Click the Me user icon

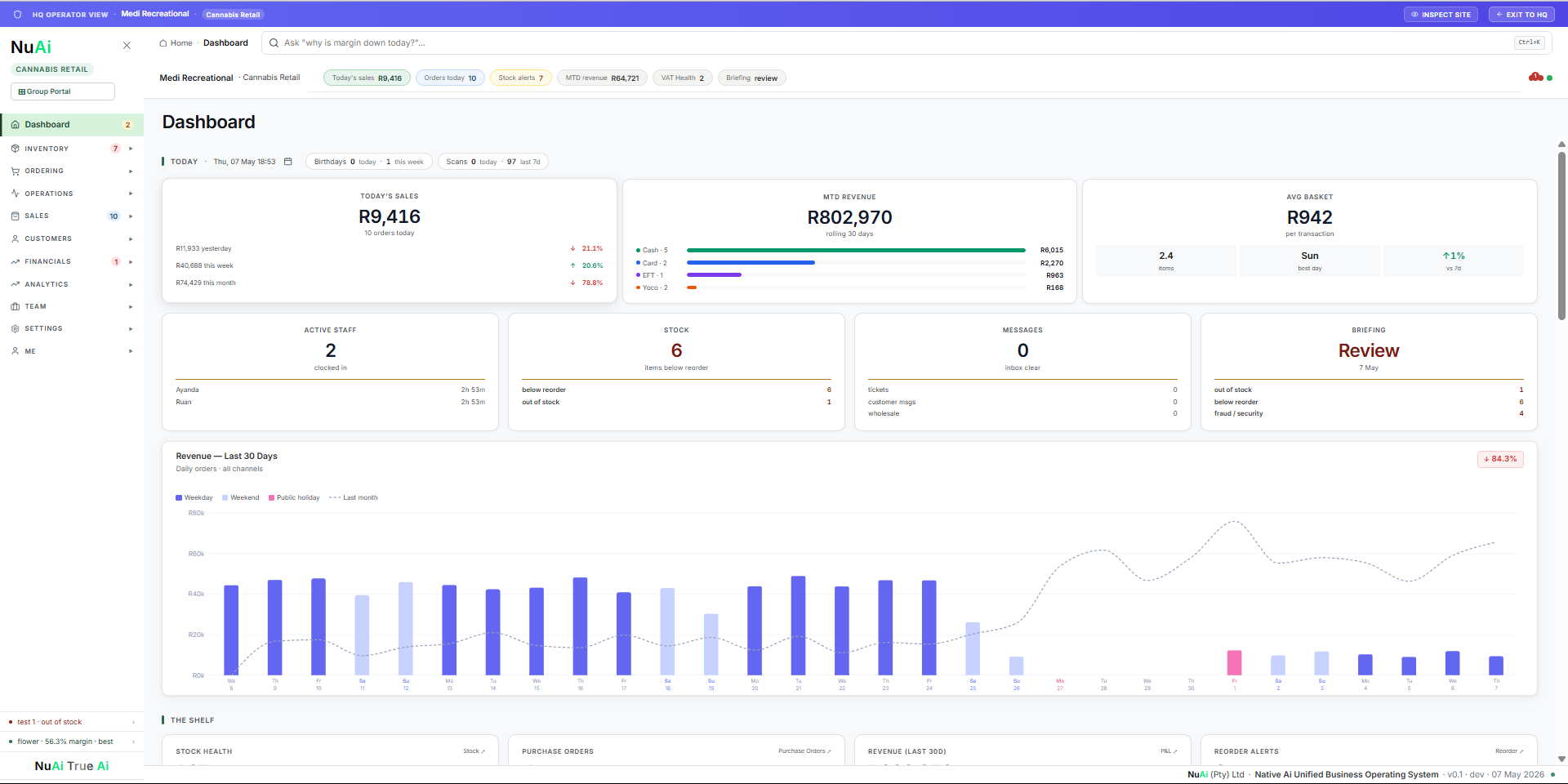pyautogui.click(x=16, y=351)
